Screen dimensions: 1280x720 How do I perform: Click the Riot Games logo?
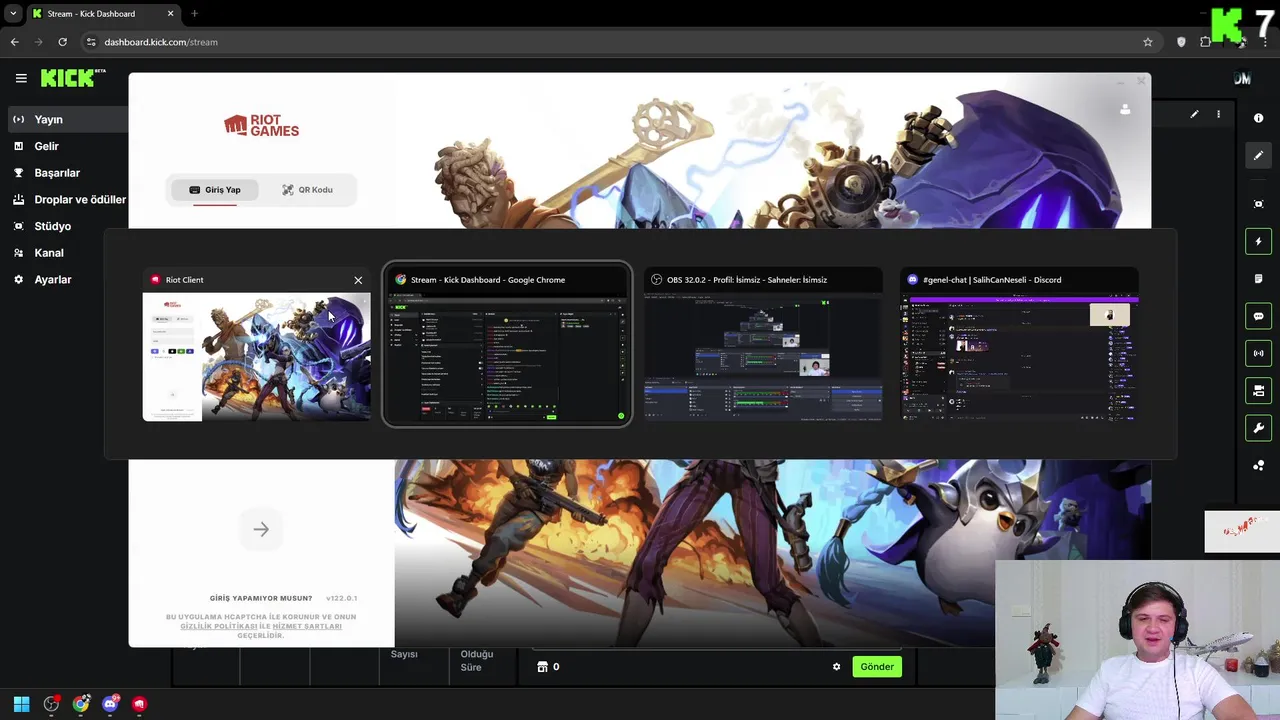[x=261, y=125]
